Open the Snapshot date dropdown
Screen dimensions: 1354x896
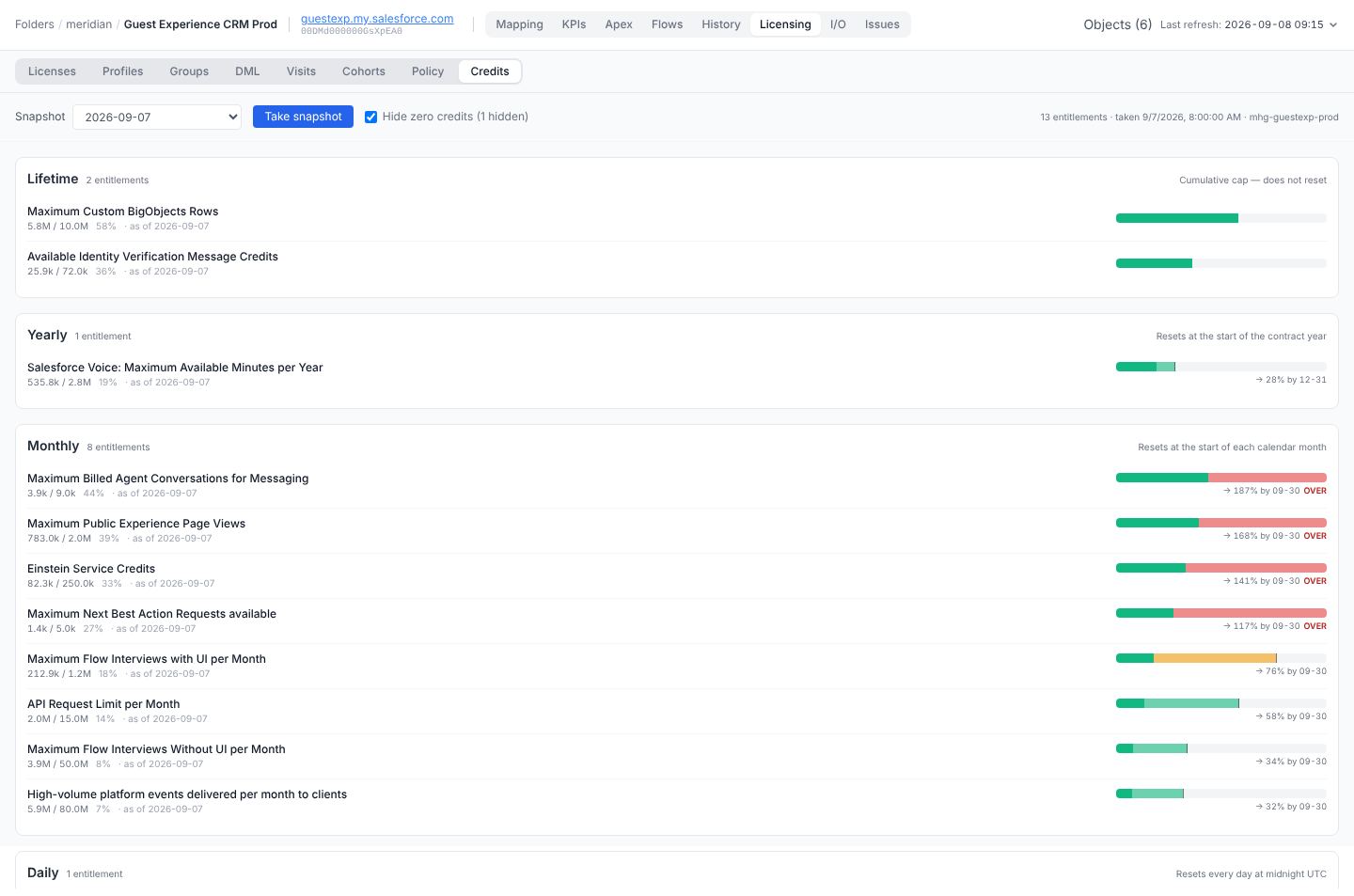coord(157,117)
